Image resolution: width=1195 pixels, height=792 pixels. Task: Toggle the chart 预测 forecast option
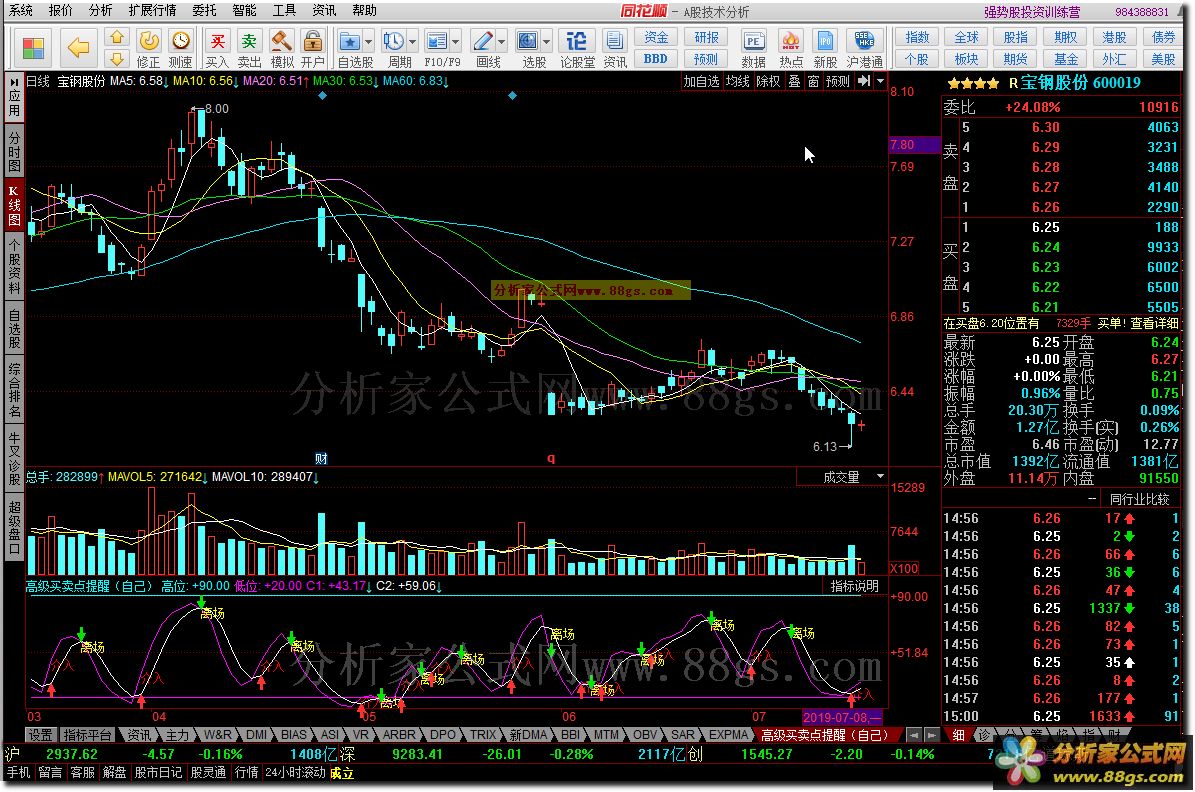[838, 81]
